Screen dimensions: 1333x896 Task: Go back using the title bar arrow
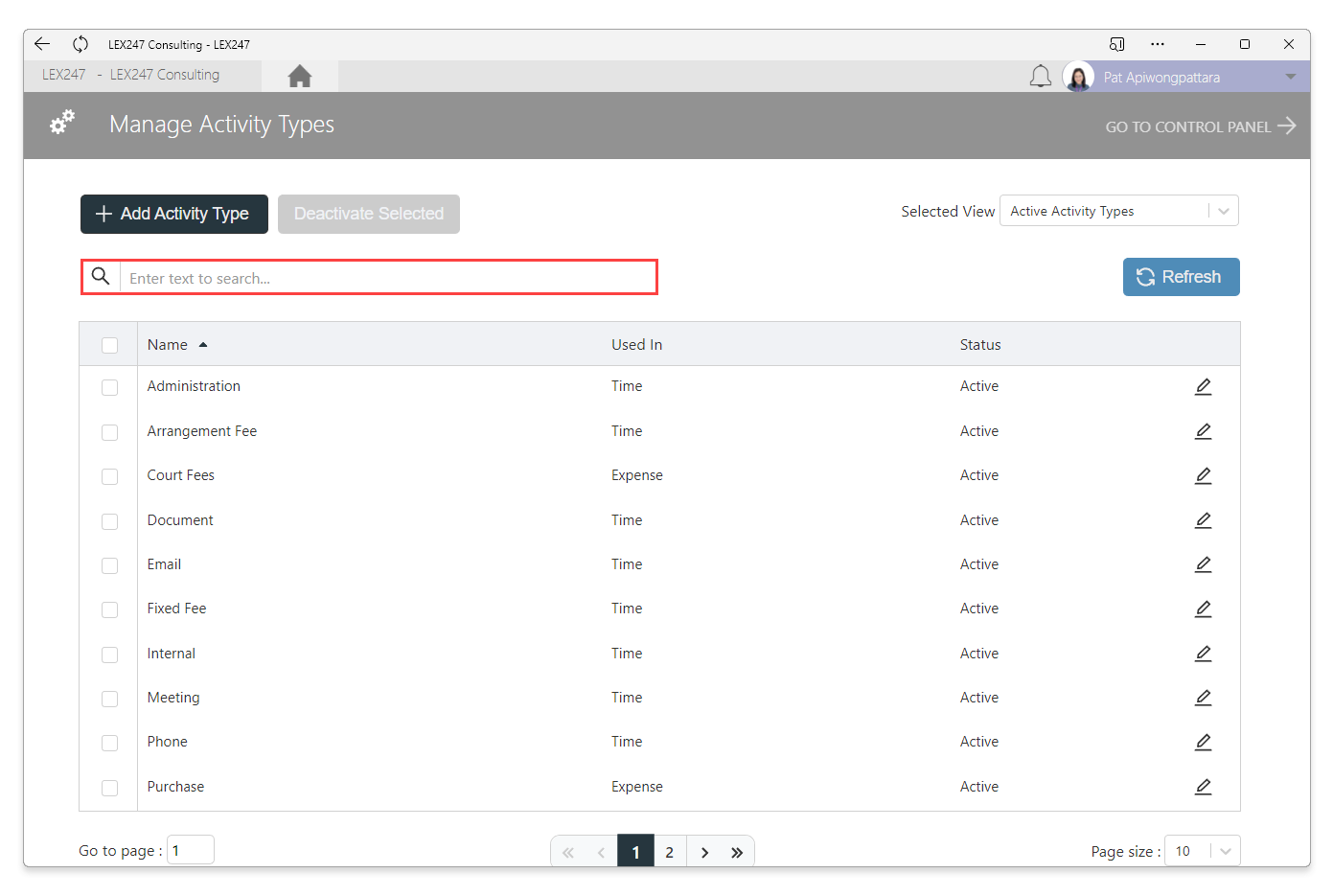point(42,44)
